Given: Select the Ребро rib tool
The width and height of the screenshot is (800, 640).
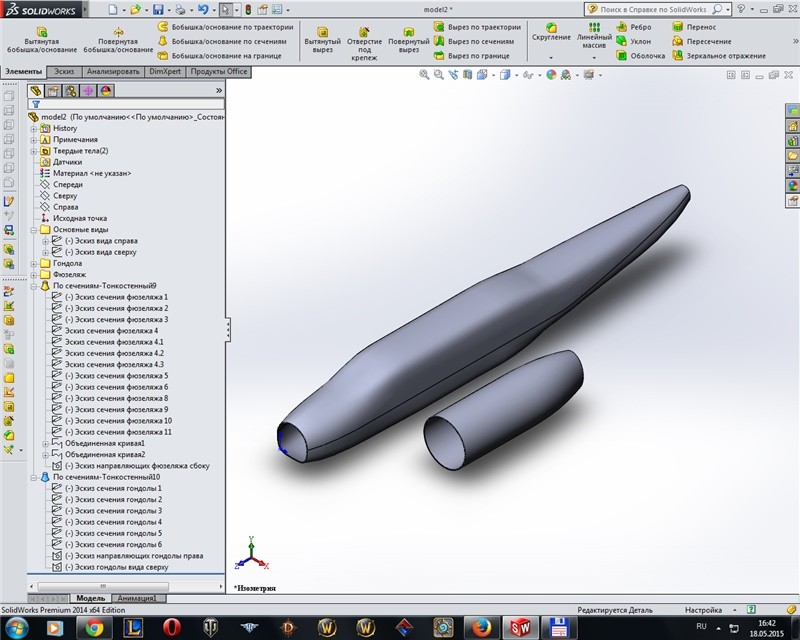Looking at the screenshot, I should (634, 27).
